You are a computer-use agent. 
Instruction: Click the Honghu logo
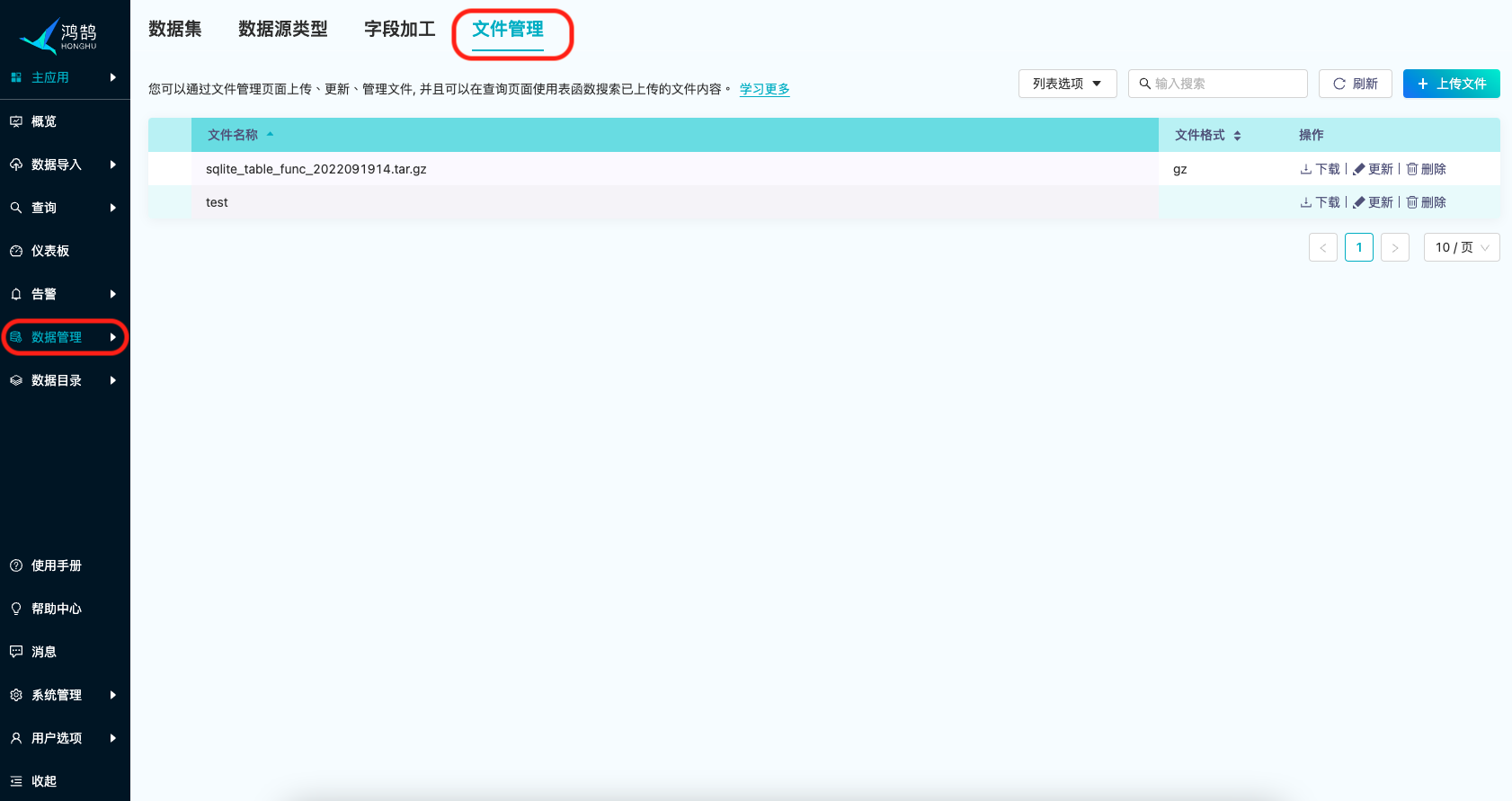[x=58, y=36]
